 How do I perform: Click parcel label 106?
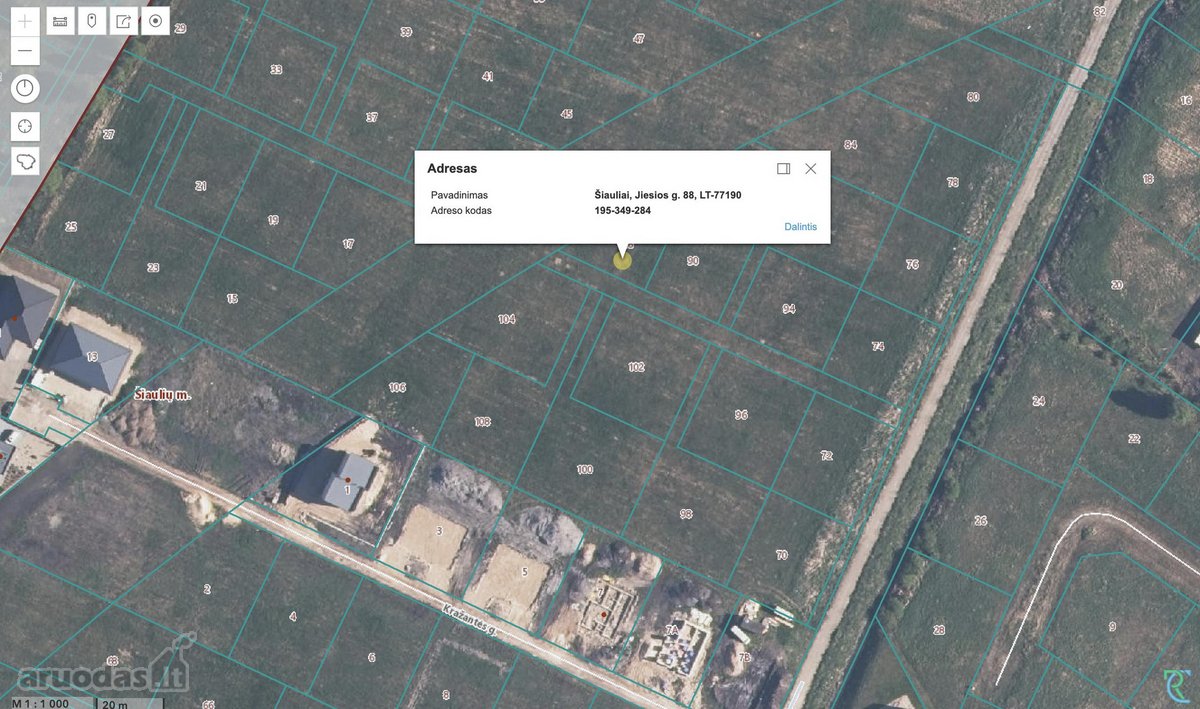(x=397, y=387)
